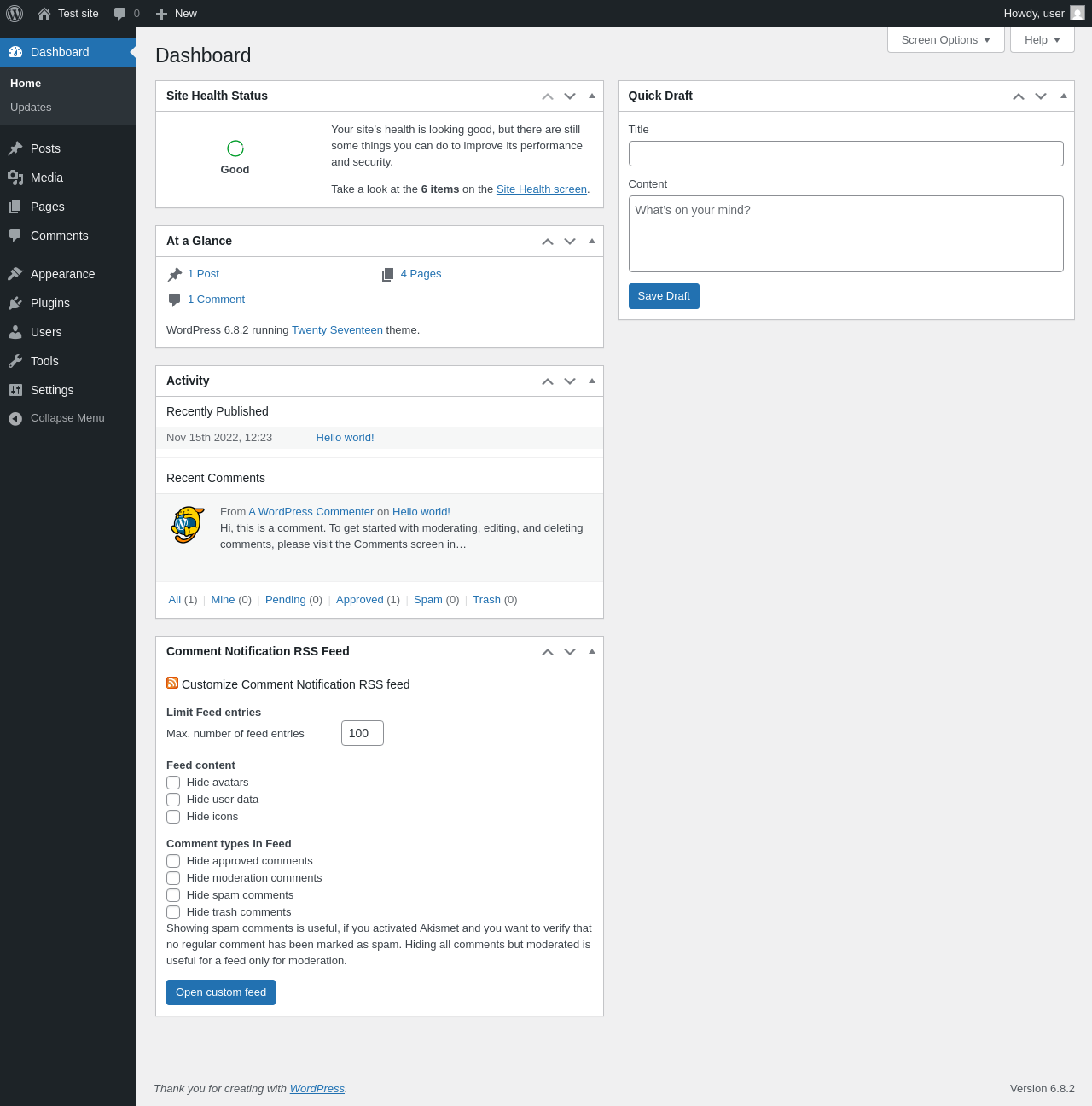Screen dimensions: 1092x1106
Task: Click the RSS feed orange icon
Action: coord(172,683)
